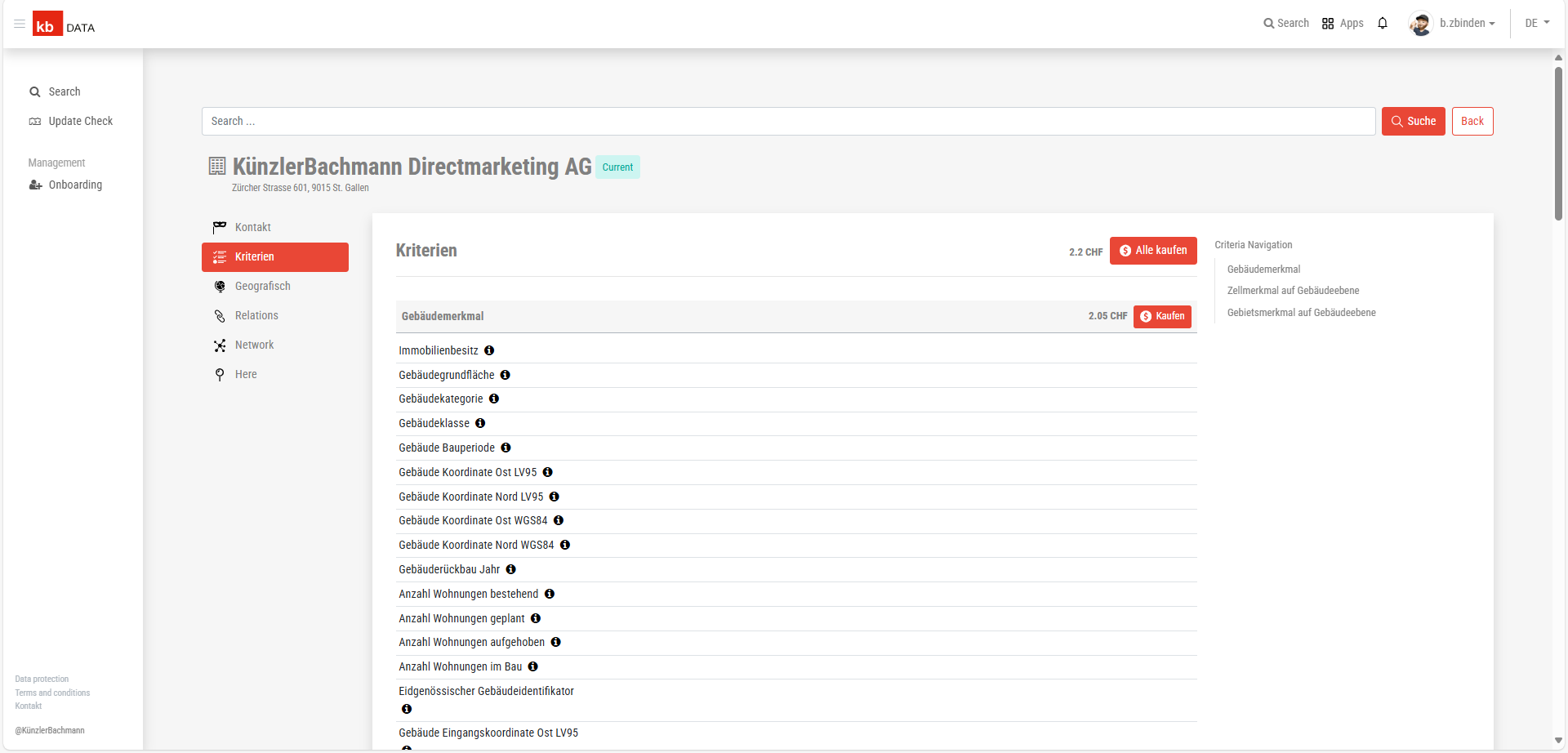Focus the main search input field
1568x753 pixels.
pos(789,121)
